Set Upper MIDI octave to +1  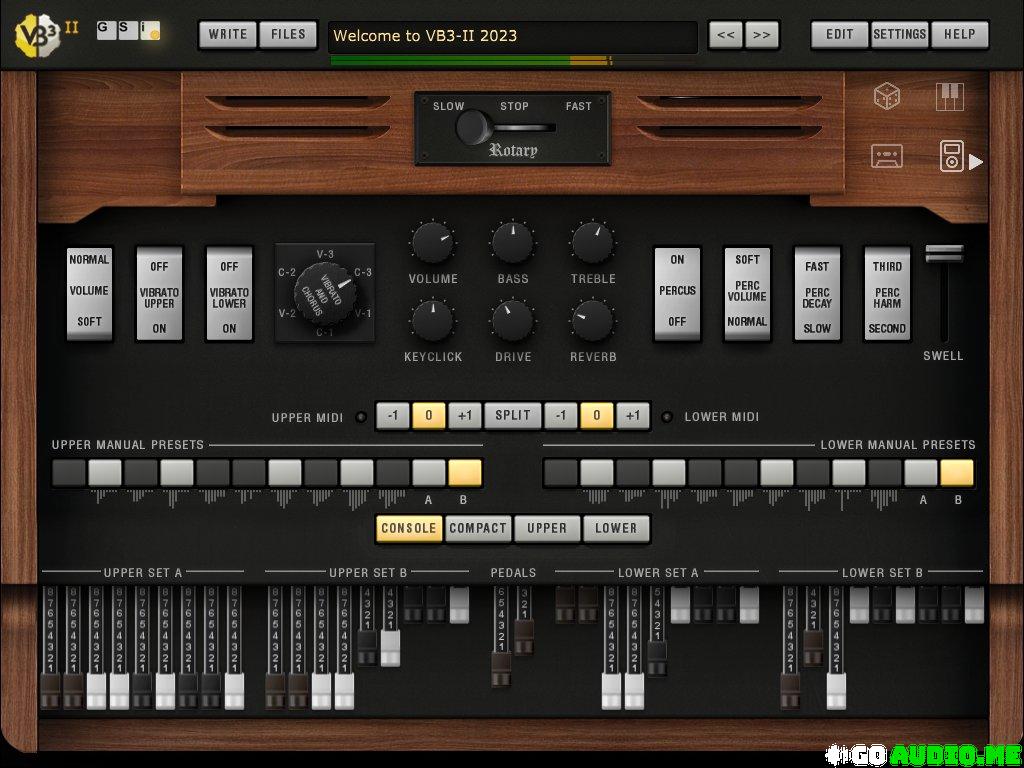point(465,416)
